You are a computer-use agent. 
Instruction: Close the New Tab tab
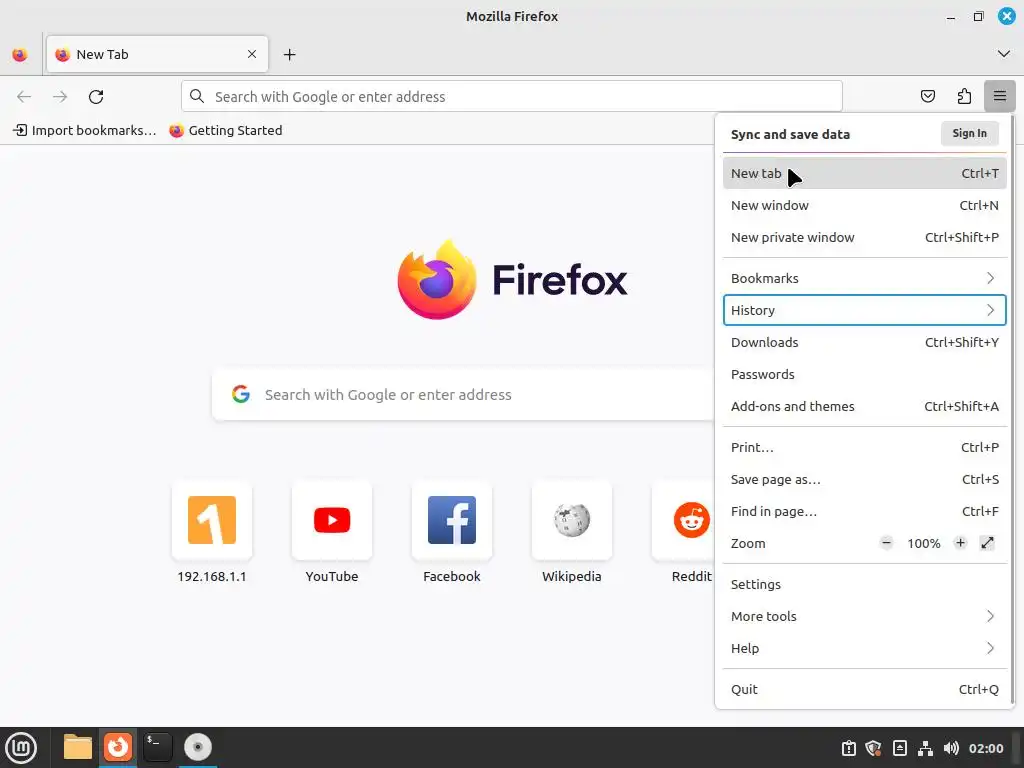[x=251, y=54]
